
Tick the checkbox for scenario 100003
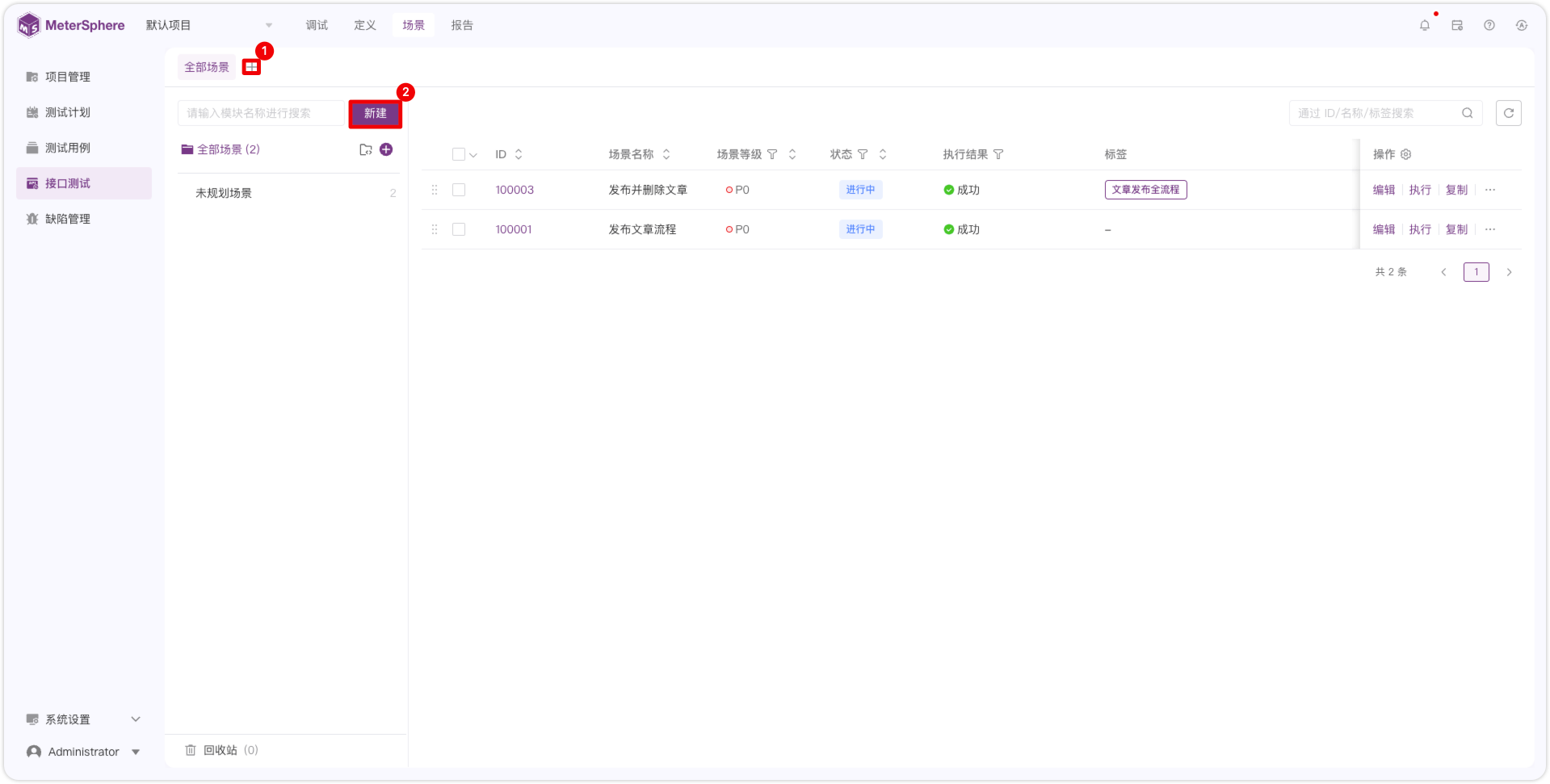pos(459,190)
